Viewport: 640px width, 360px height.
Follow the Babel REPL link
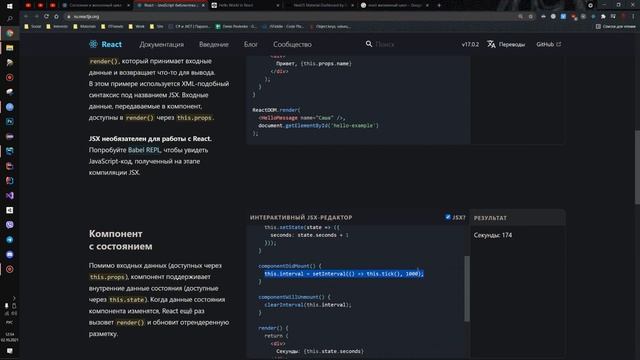click(x=144, y=150)
